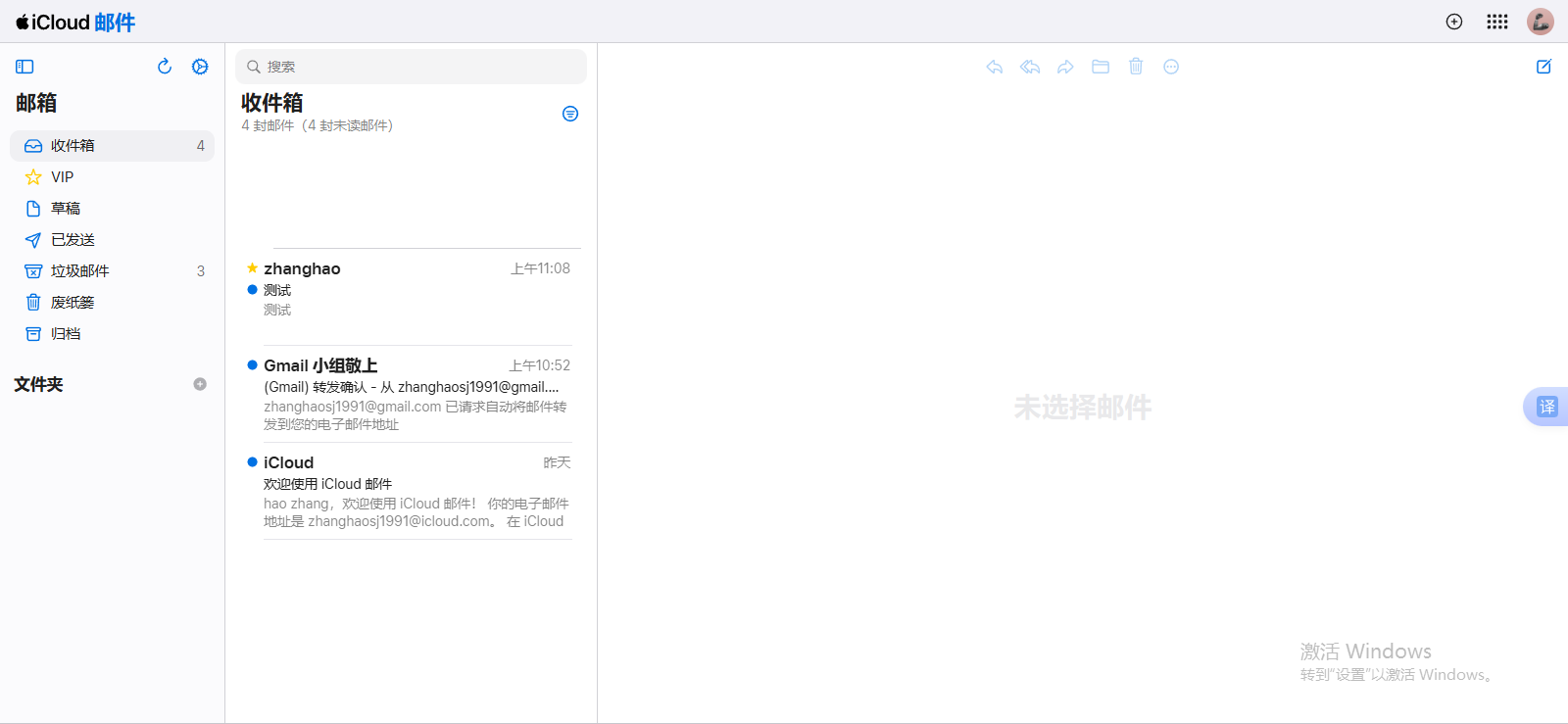Viewport: 1568px width, 724px height.
Task: Click the filter icon beside 收件箱 heading
Action: 570,114
